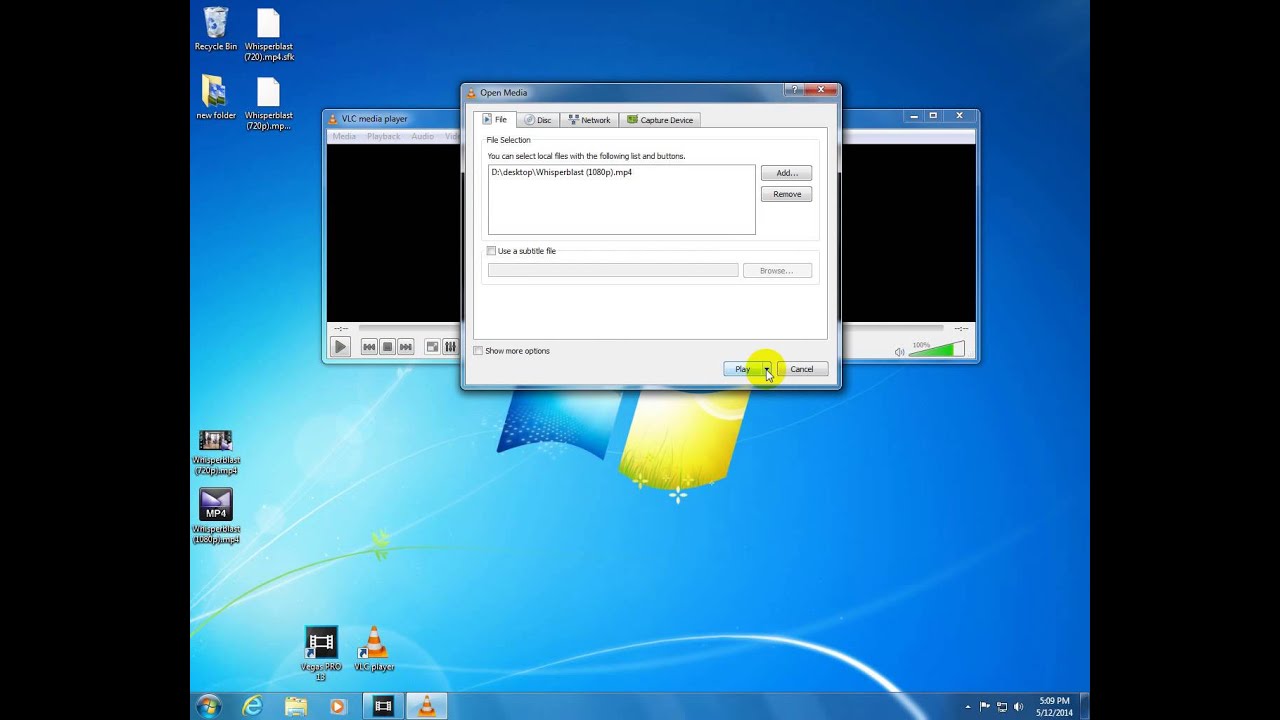Viewport: 1280px width, 720px height.
Task: Click the taskbar clock showing 5:09 PM
Action: (1054, 706)
